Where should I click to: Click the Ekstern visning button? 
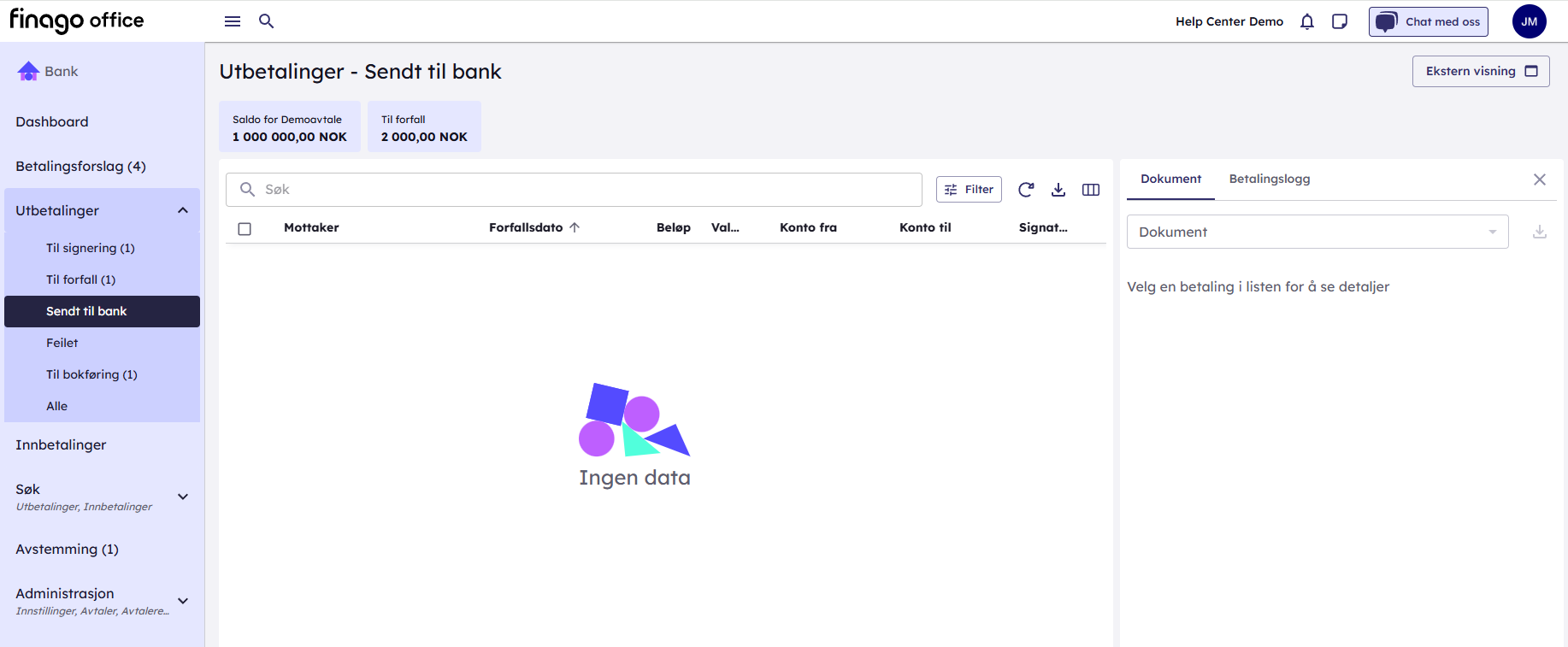click(1480, 71)
